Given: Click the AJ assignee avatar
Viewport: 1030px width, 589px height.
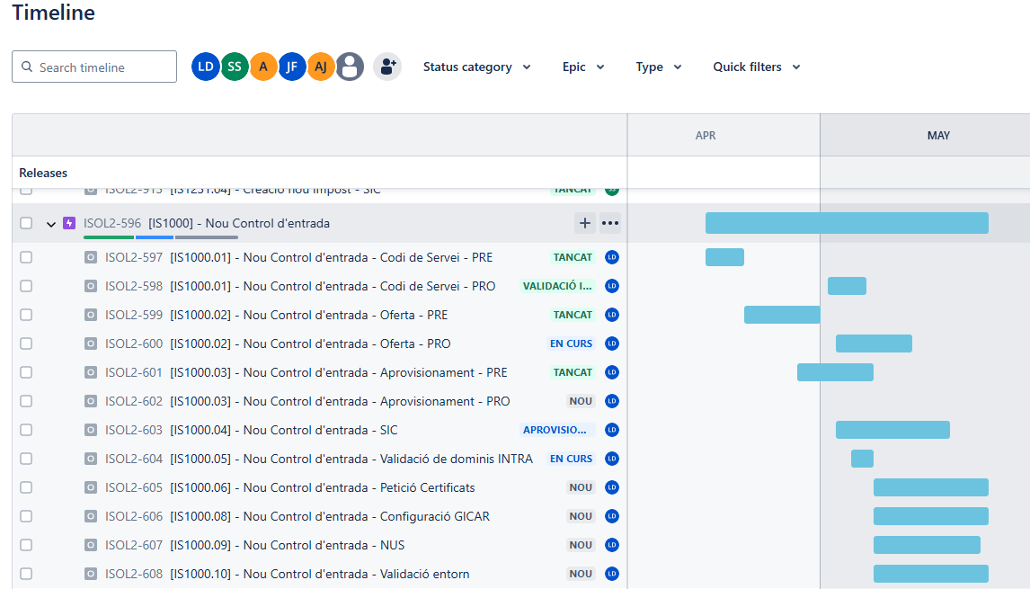Looking at the screenshot, I should pyautogui.click(x=321, y=67).
